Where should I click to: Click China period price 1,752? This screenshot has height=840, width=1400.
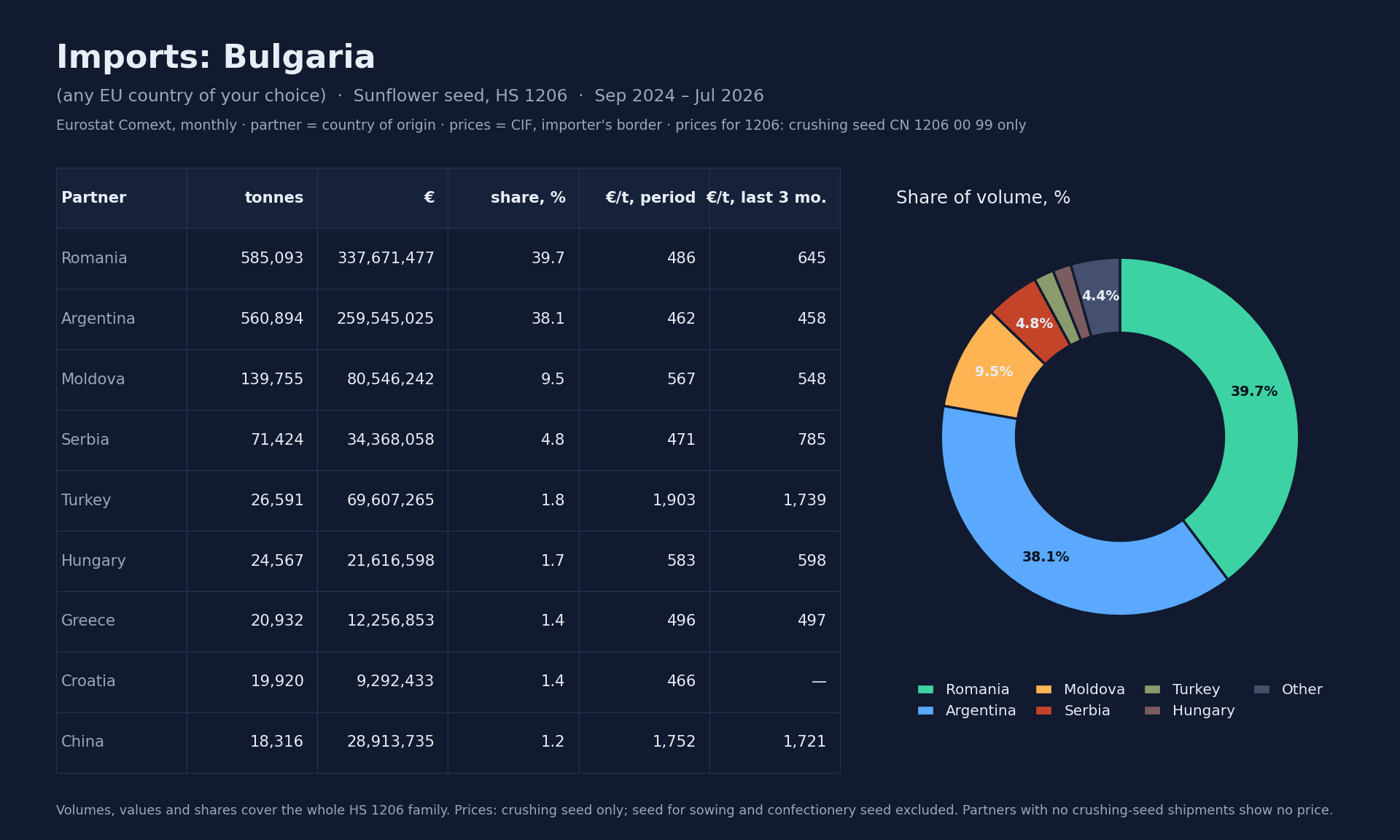[x=674, y=742]
